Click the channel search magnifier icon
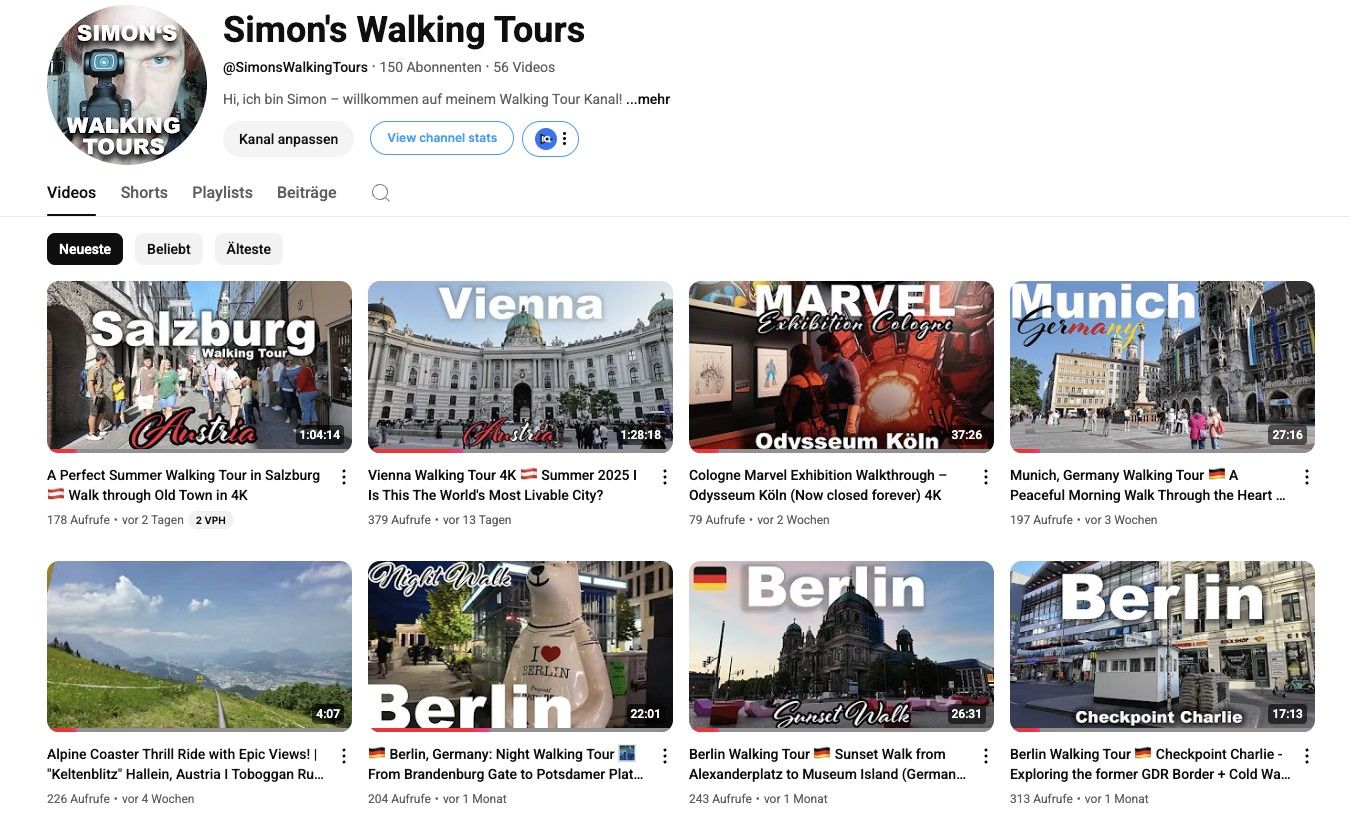 click(380, 193)
